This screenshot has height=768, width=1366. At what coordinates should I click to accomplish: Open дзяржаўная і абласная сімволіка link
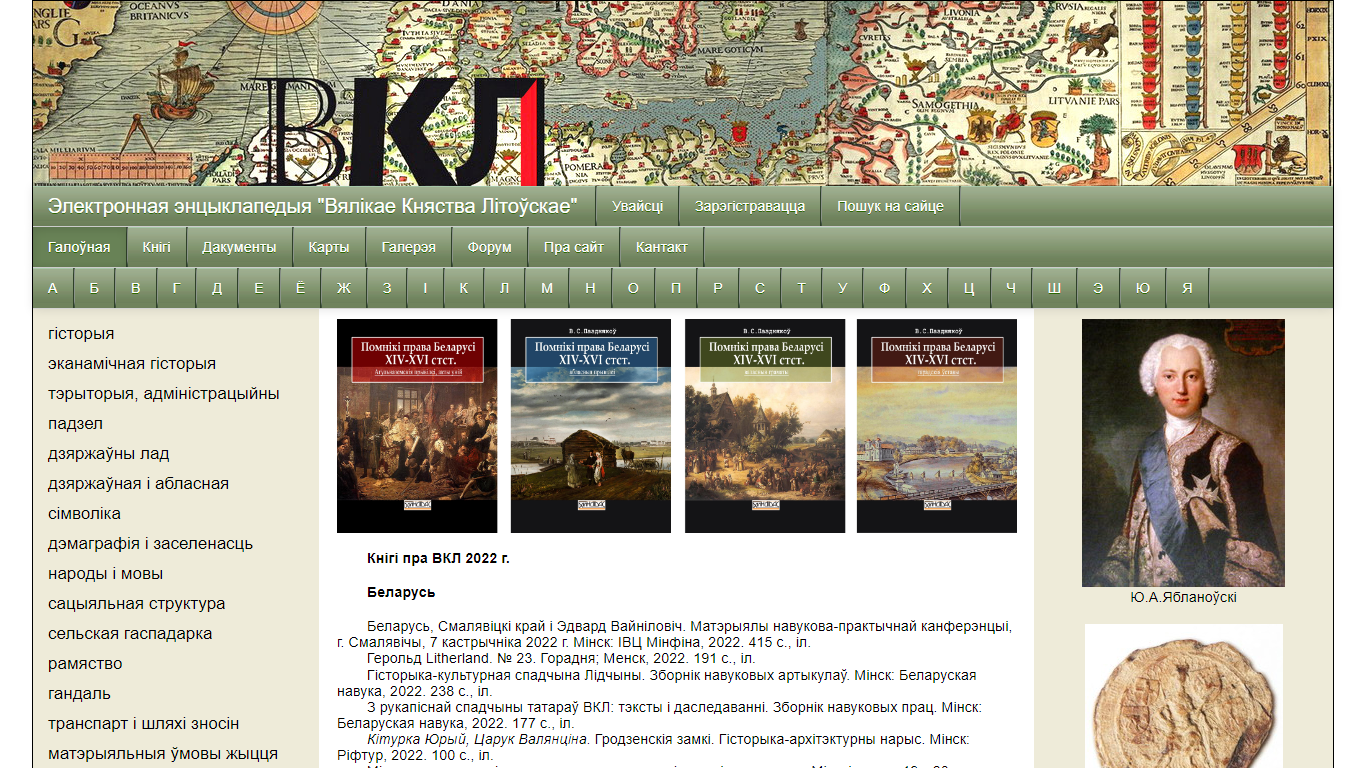(x=139, y=499)
